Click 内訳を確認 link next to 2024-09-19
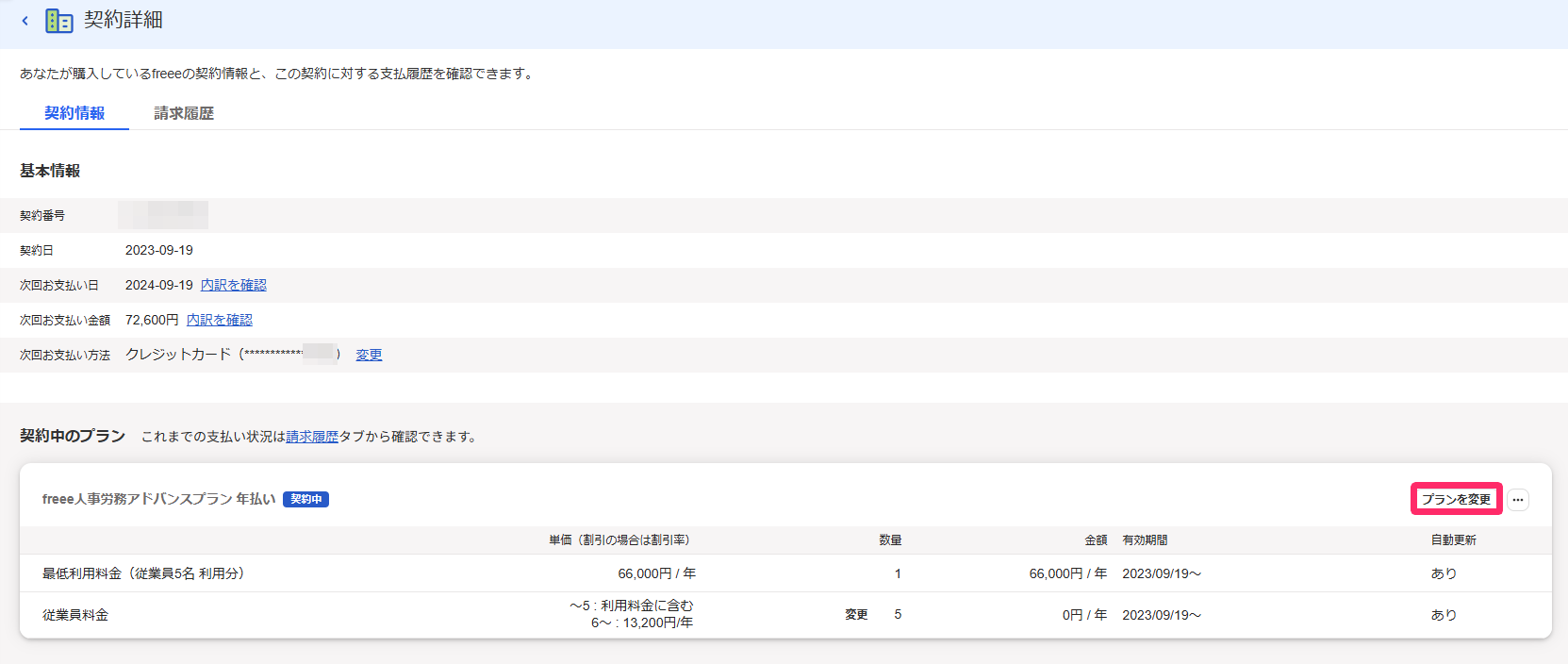This screenshot has height=664, width=1568. coord(234,285)
